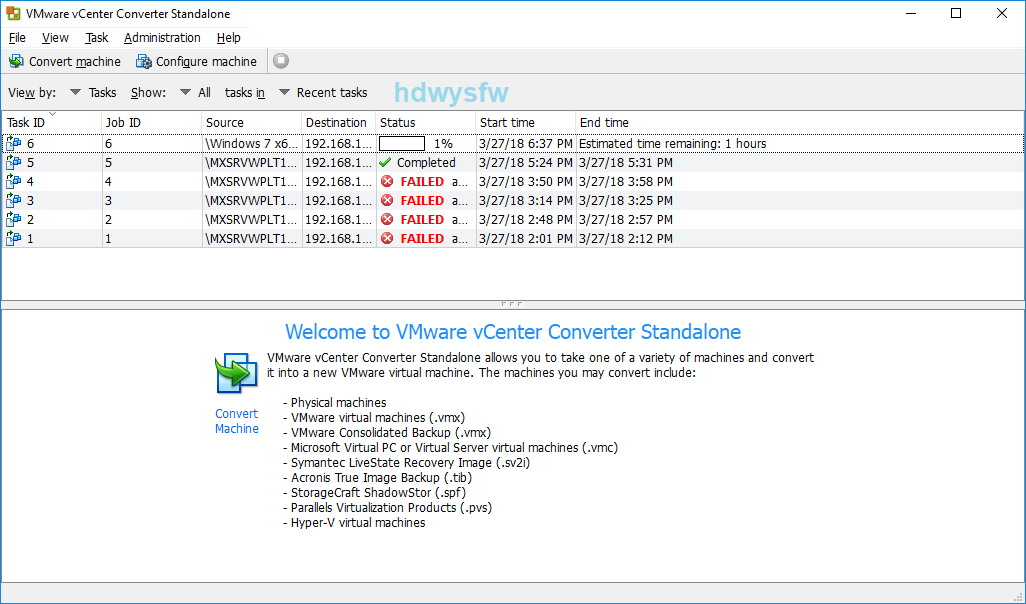The height and width of the screenshot is (604, 1026).
Task: Click FAILED status text in task 4 row
Action: point(422,181)
